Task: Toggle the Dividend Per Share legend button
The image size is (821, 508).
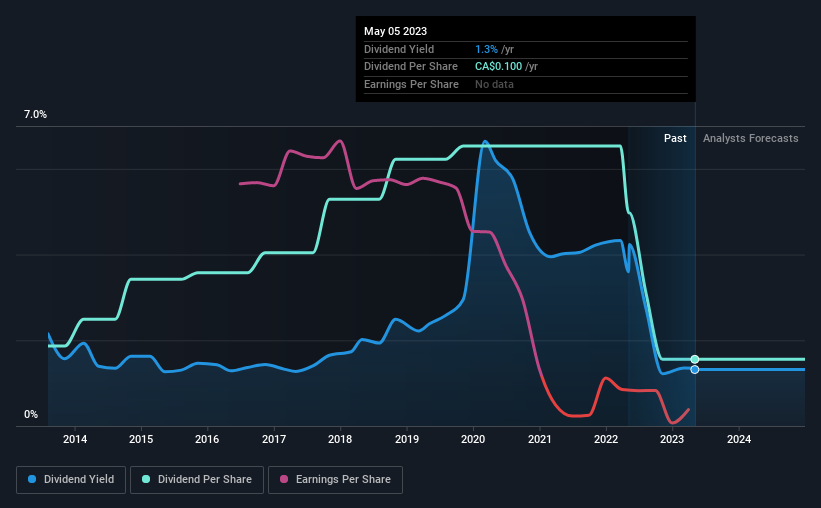Action: click(197, 480)
